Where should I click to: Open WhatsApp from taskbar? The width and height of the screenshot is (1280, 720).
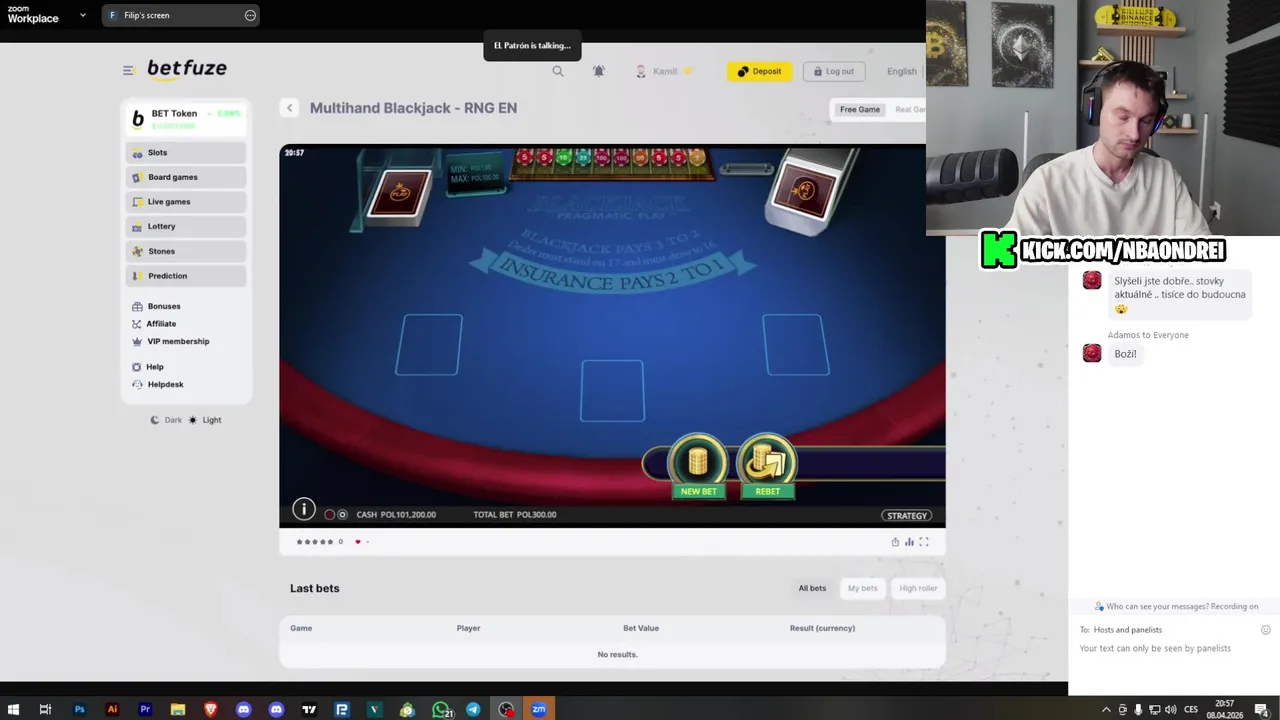(441, 710)
